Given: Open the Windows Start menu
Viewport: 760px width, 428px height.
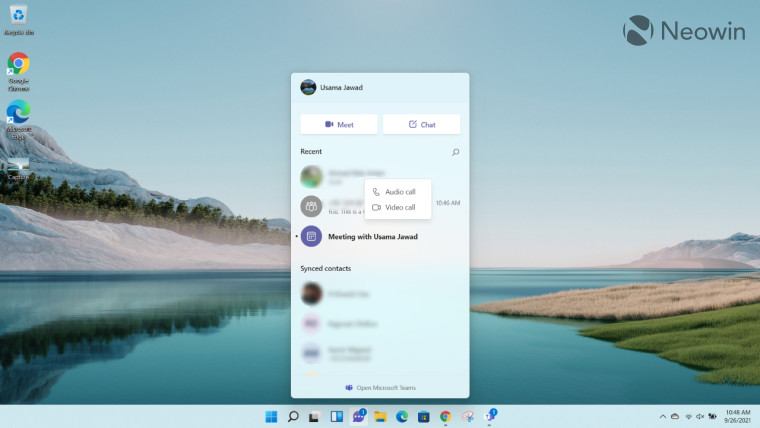Looking at the screenshot, I should [x=271, y=416].
